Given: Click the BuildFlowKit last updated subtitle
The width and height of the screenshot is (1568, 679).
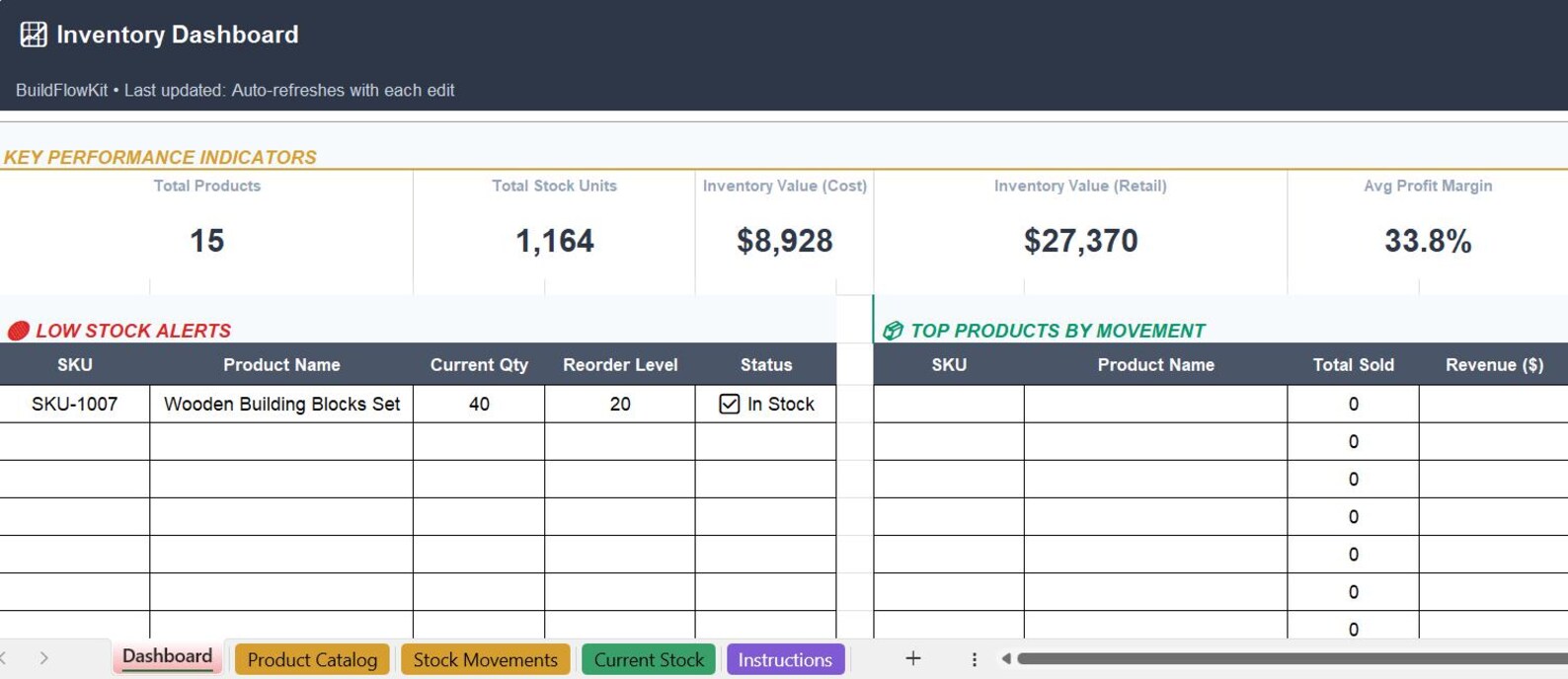Looking at the screenshot, I should (x=235, y=90).
